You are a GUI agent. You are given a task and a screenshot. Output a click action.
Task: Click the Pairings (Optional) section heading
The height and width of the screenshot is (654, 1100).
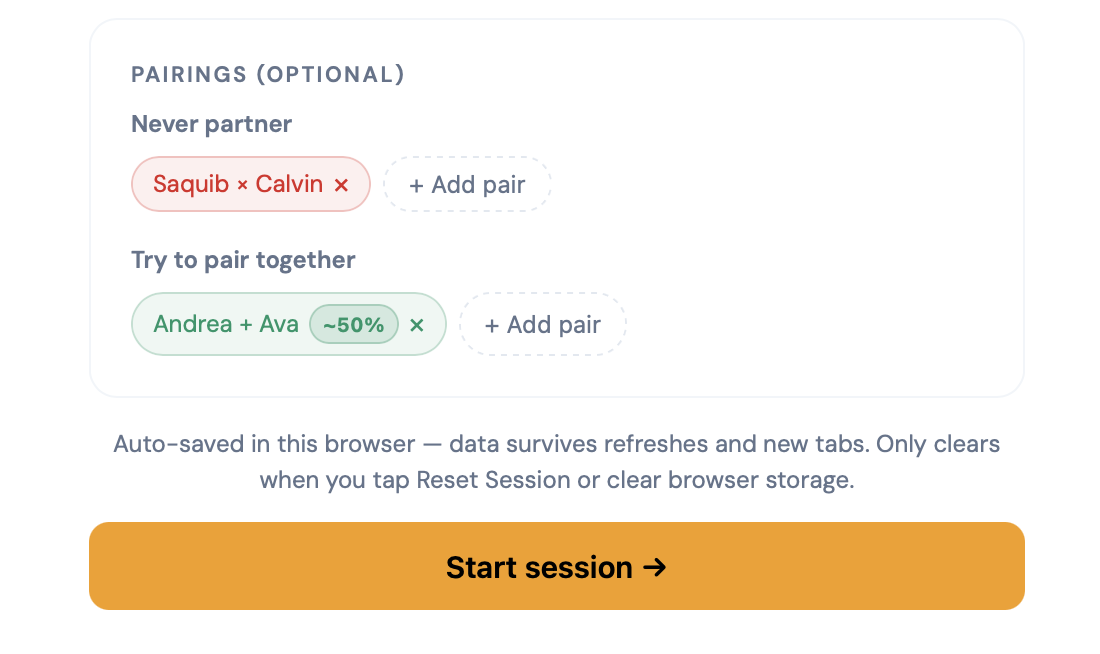pos(268,74)
